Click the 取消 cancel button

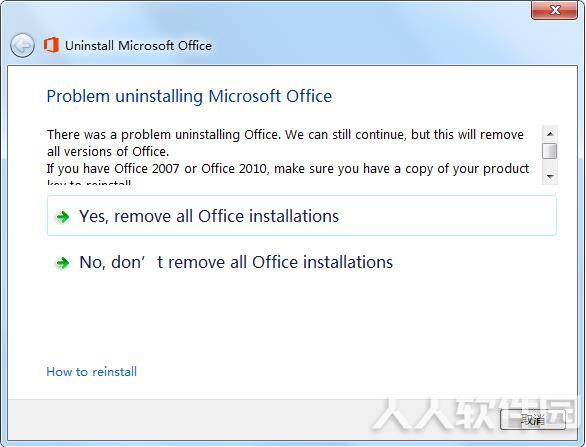tap(533, 420)
